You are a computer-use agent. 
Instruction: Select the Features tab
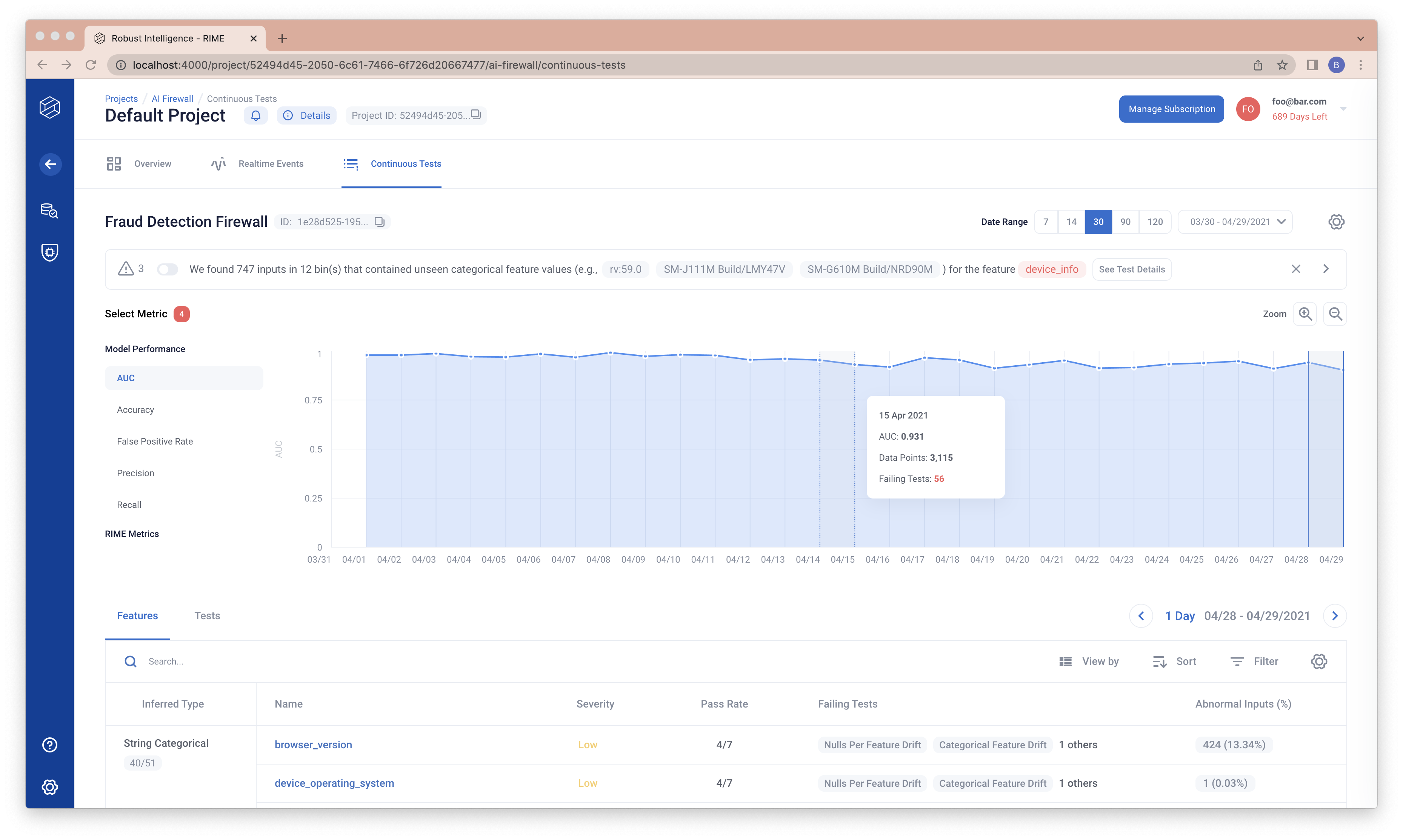pos(137,616)
